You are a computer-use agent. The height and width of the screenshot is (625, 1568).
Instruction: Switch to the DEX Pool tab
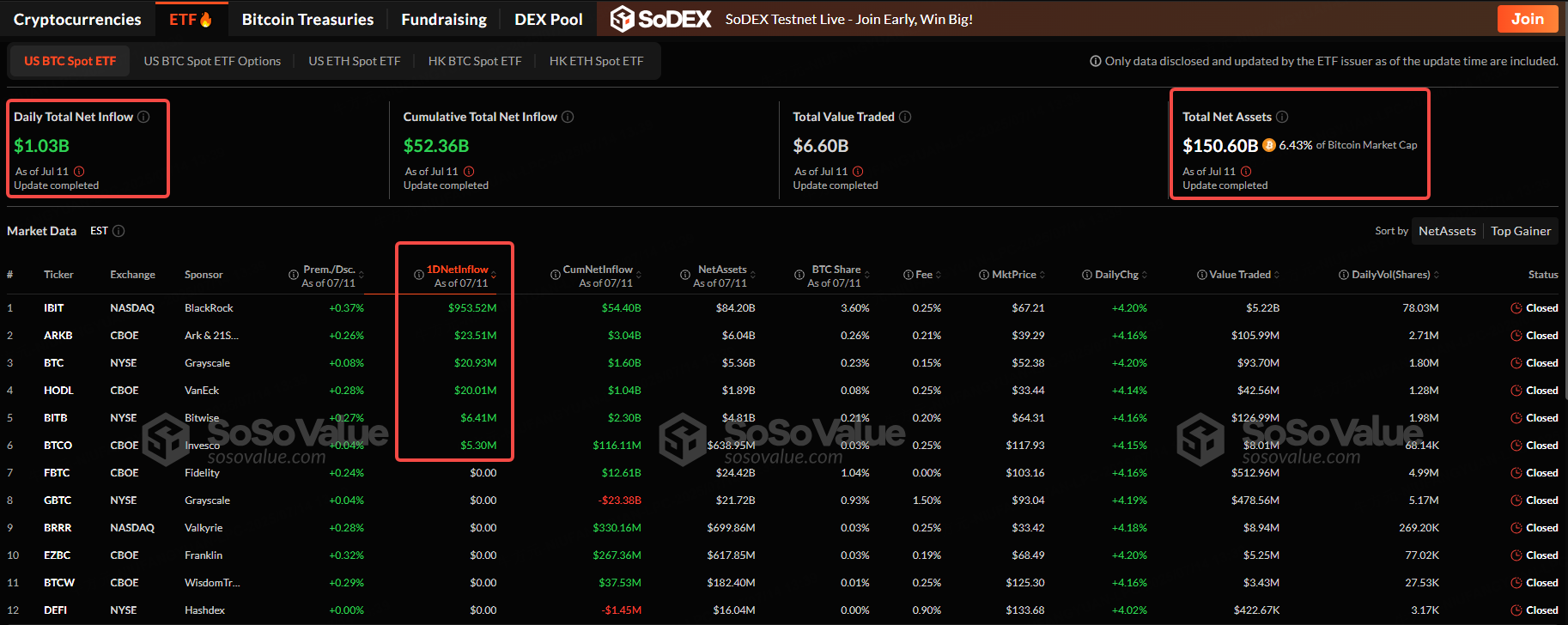pos(549,19)
